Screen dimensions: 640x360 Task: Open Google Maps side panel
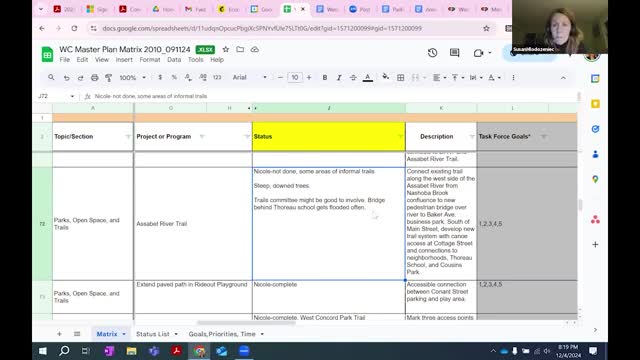click(595, 179)
